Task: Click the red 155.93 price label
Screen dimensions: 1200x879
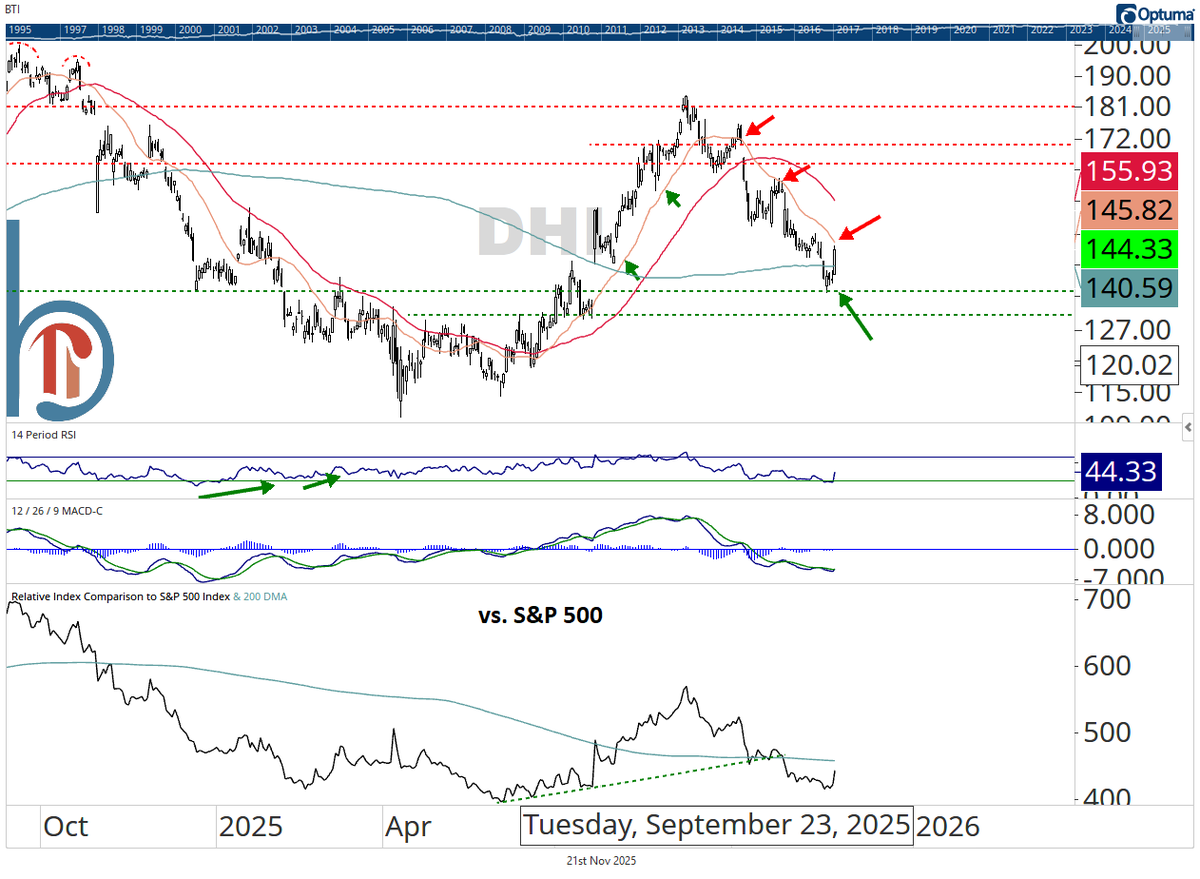Action: (x=1129, y=171)
